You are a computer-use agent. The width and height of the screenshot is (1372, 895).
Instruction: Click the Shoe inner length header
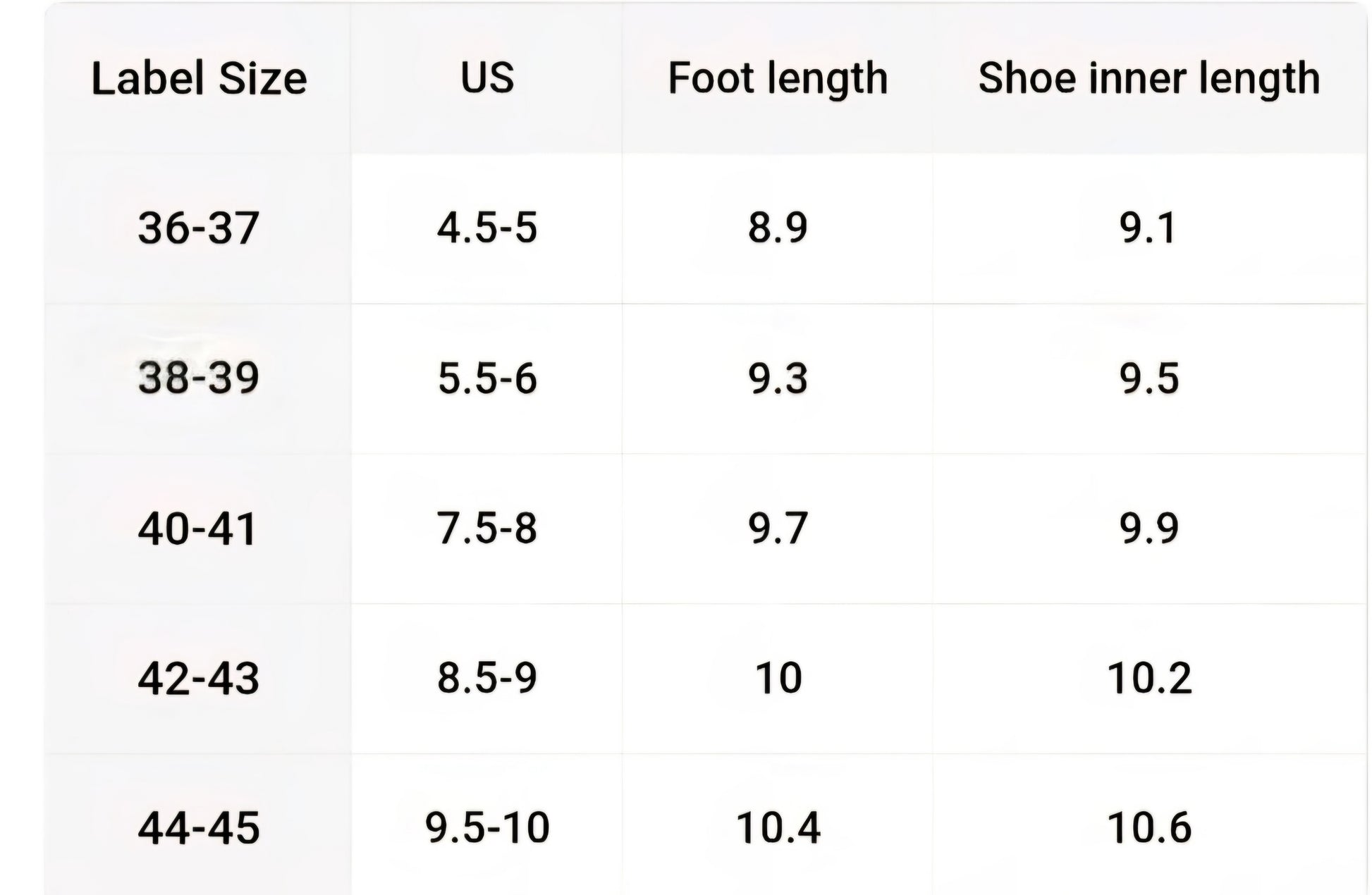click(1149, 78)
